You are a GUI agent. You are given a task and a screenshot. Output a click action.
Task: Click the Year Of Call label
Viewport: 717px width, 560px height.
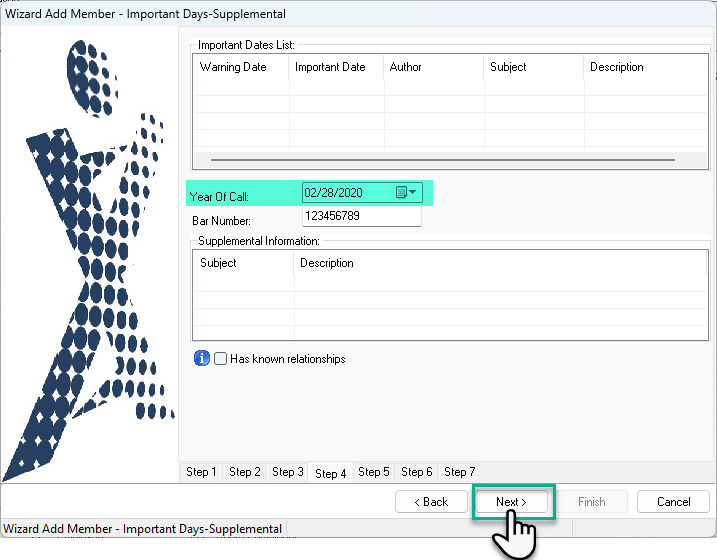[219, 197]
